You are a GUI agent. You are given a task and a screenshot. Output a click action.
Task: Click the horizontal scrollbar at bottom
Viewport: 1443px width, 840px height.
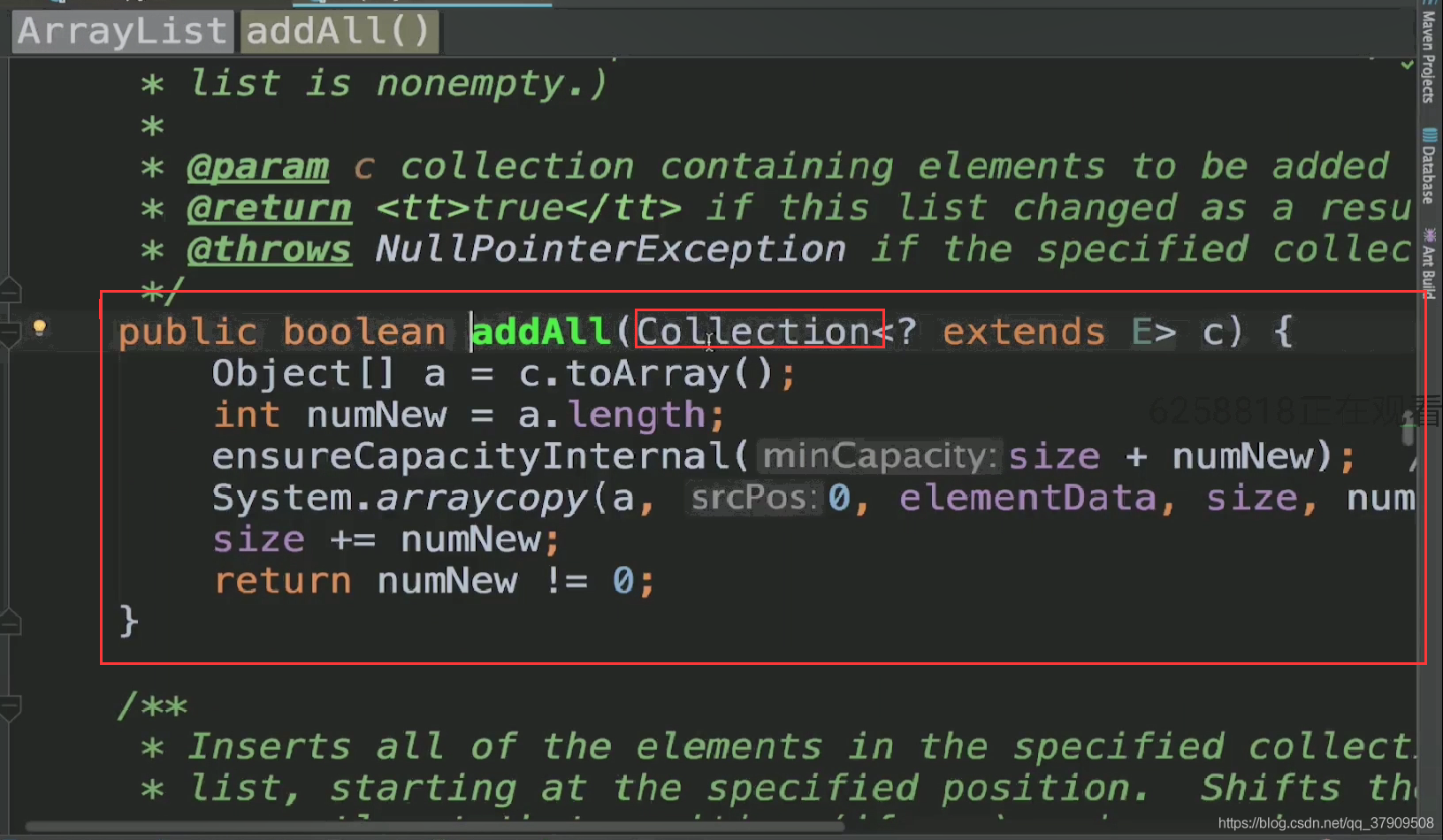(433, 828)
